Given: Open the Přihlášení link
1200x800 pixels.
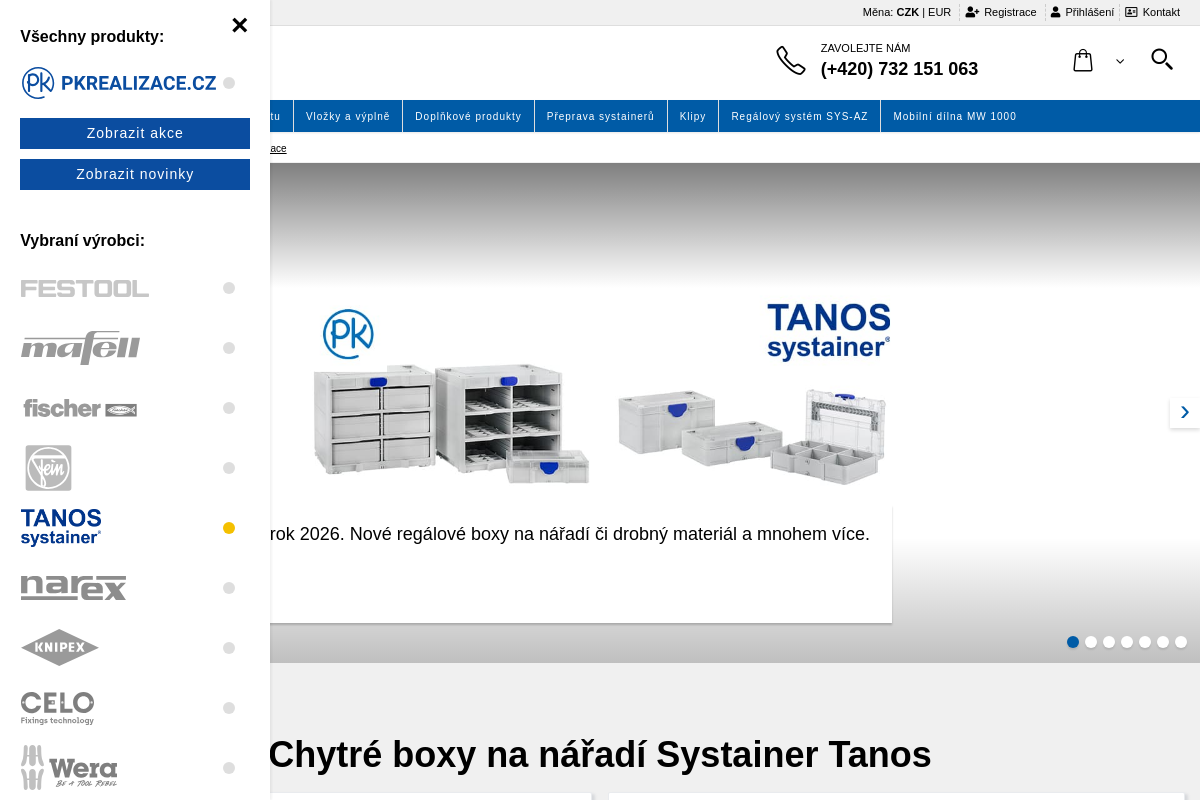Looking at the screenshot, I should pos(1089,12).
